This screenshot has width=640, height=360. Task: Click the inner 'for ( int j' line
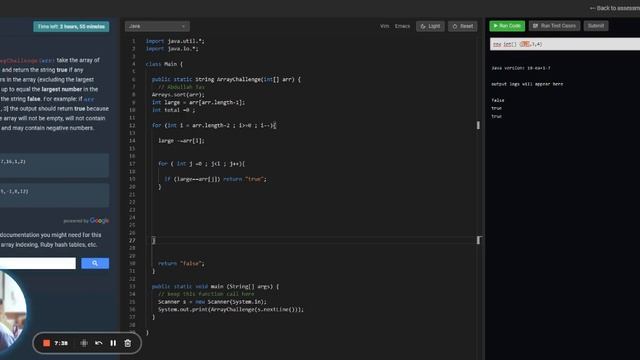point(202,164)
